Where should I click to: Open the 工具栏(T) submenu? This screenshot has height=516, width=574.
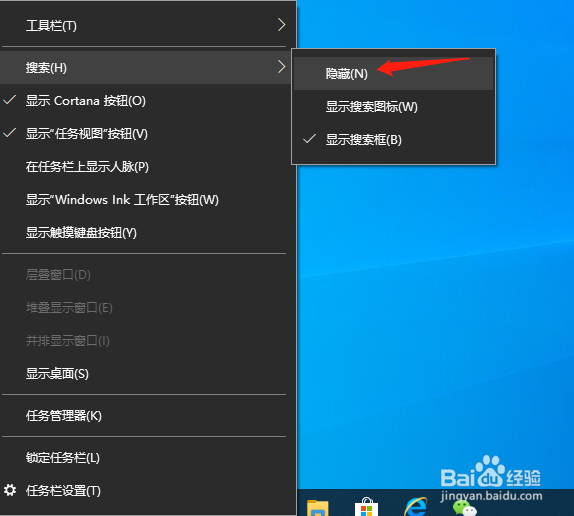coord(148,25)
